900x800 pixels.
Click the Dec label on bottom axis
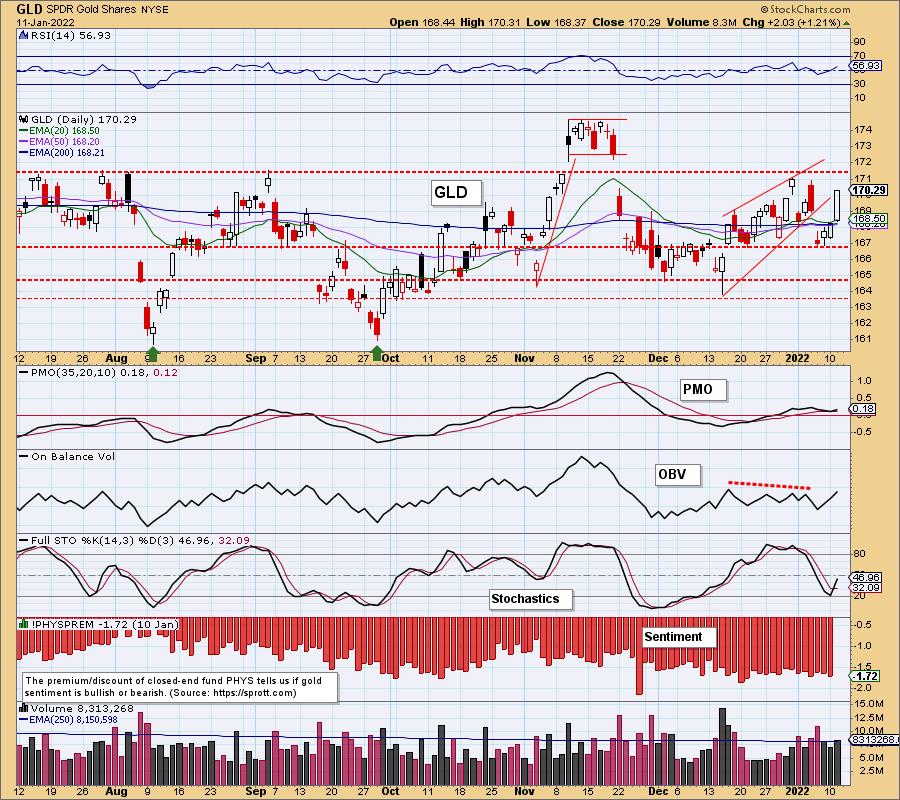tap(658, 791)
